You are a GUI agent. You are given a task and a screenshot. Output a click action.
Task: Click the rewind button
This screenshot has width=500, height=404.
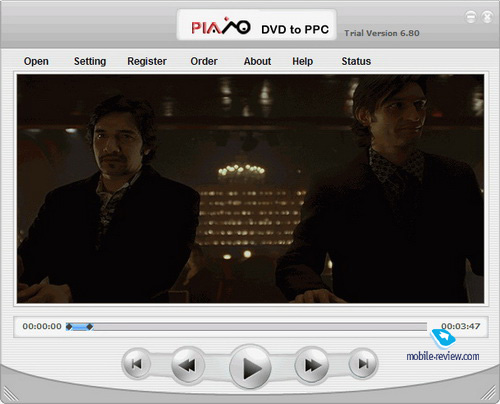[x=188, y=365]
